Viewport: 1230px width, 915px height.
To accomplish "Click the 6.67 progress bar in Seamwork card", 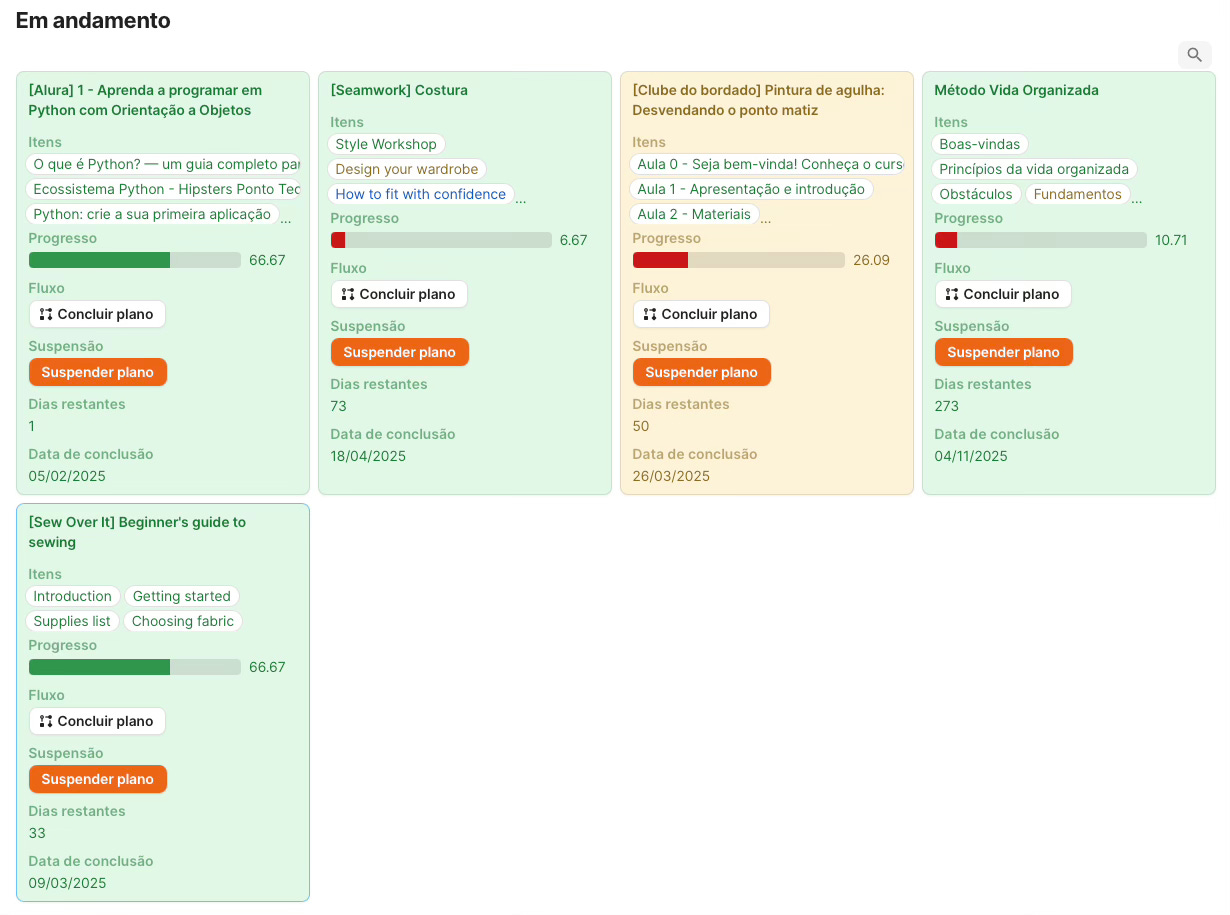I will click(441, 240).
